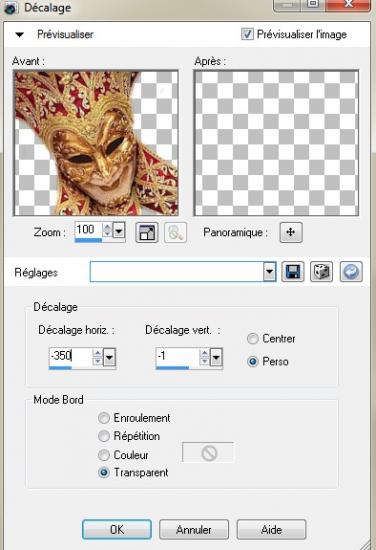Click the Décalage horiz. blue slider bar
Viewport: 376px width, 550px height.
[x=60, y=368]
